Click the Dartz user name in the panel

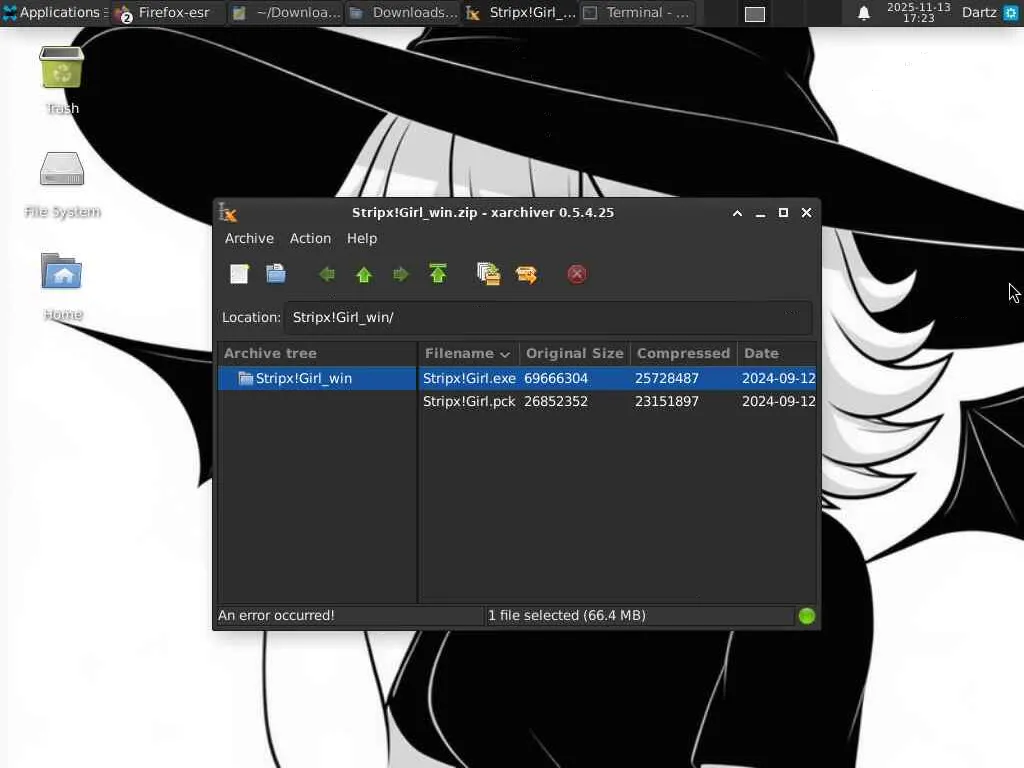click(x=979, y=12)
